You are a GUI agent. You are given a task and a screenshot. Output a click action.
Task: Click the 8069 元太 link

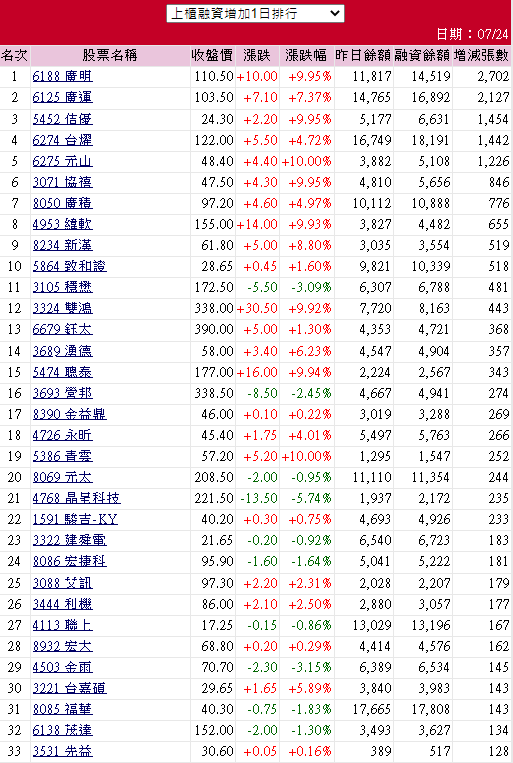pyautogui.click(x=62, y=477)
